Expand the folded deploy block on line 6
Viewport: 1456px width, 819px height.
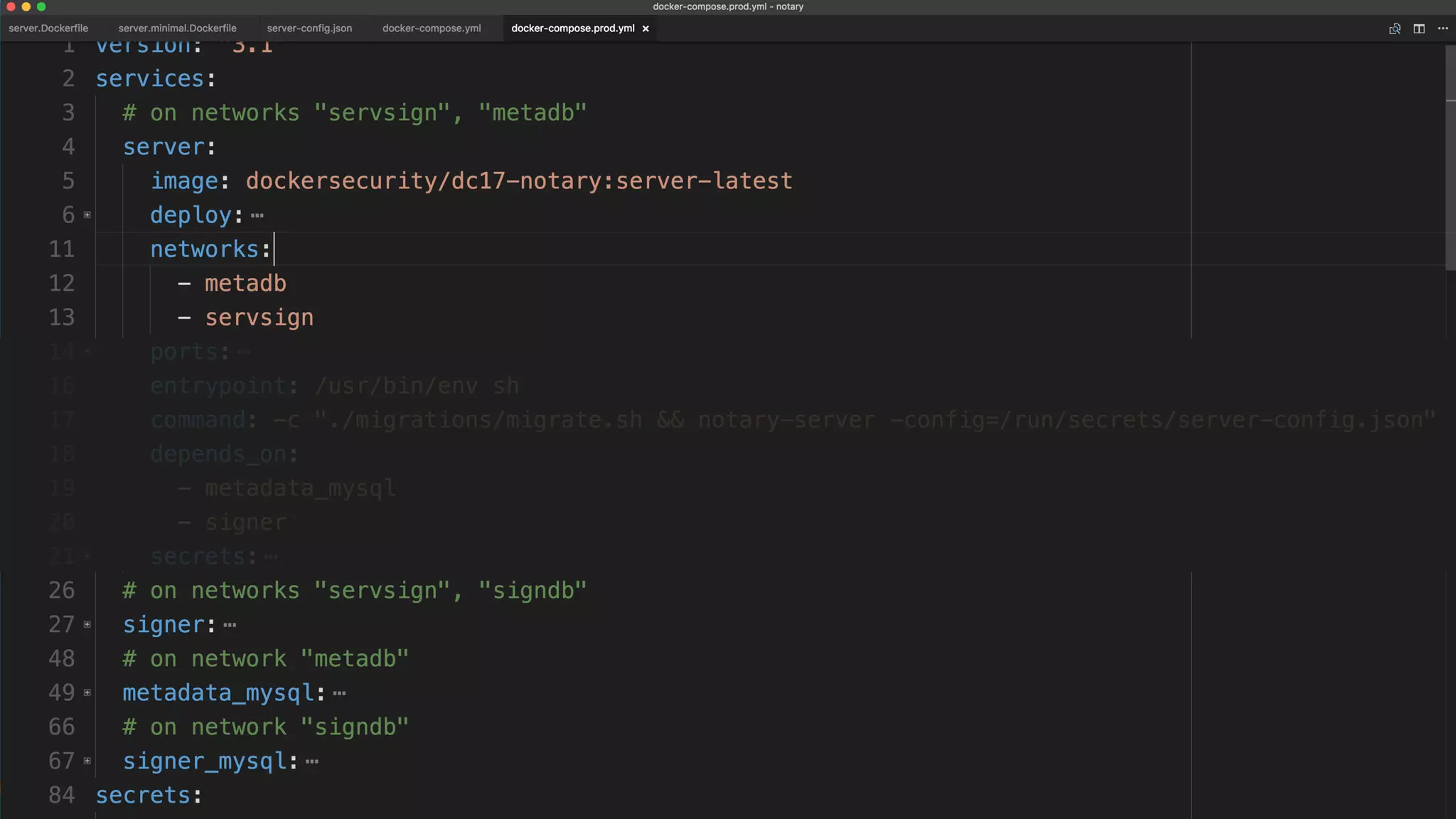[x=87, y=215]
